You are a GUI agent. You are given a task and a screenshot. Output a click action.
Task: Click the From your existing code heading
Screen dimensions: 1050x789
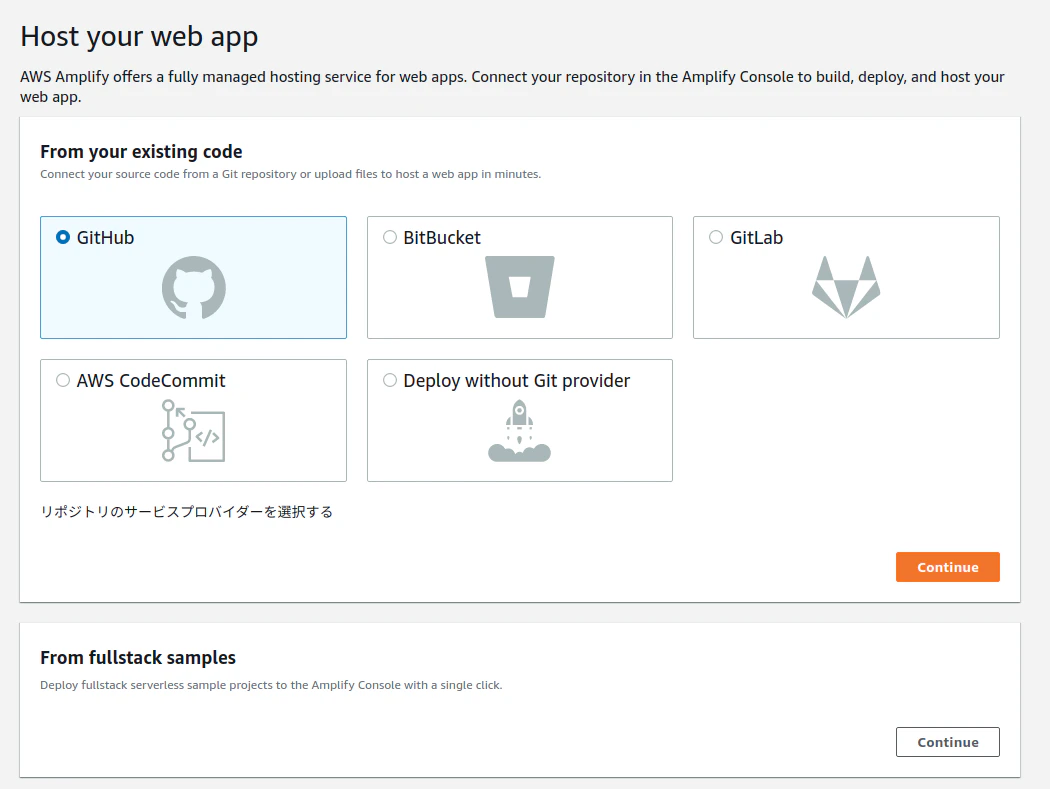click(141, 152)
